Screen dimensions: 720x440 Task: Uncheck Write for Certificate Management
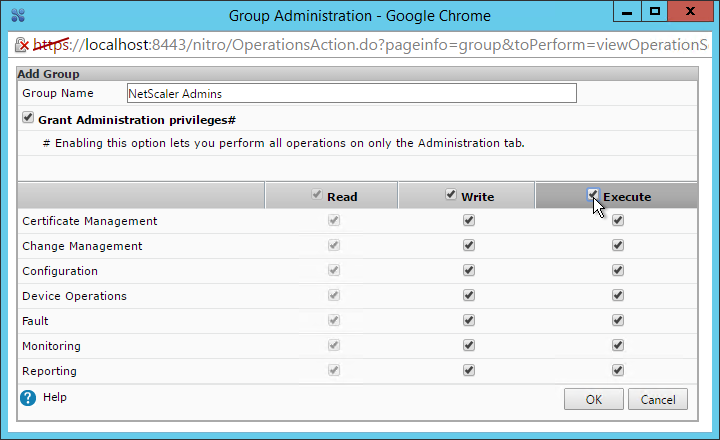pos(469,220)
